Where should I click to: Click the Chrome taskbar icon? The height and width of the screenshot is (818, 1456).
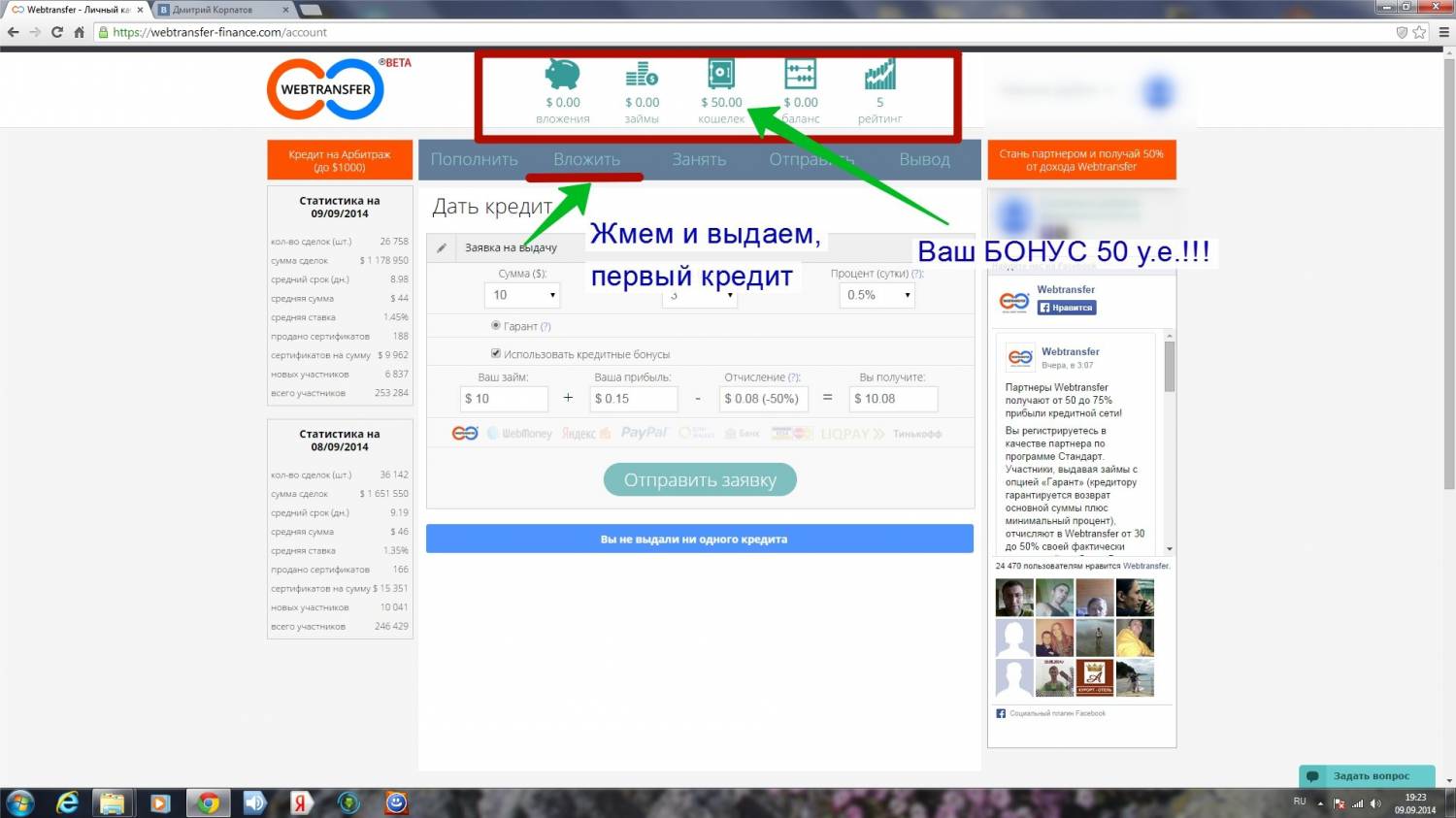[x=208, y=803]
